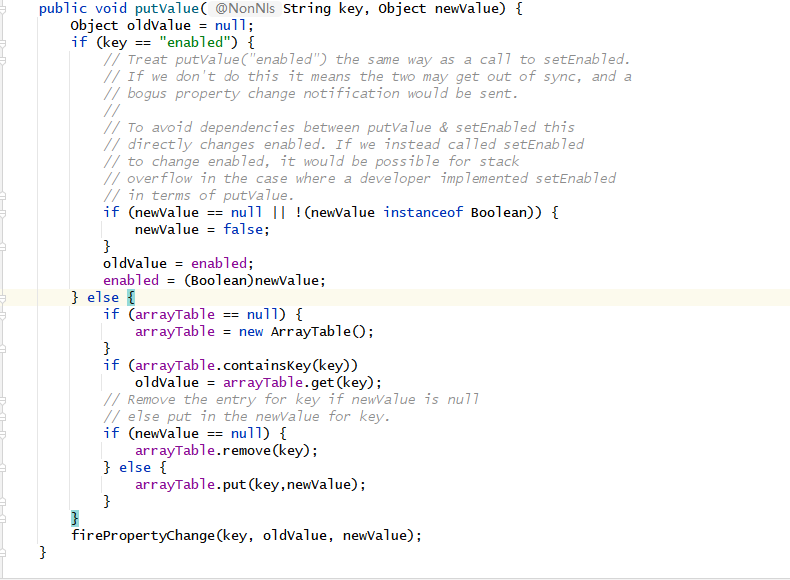This screenshot has height=580, width=790.
Task: Click the false literal assigned to newValue
Action: point(246,230)
